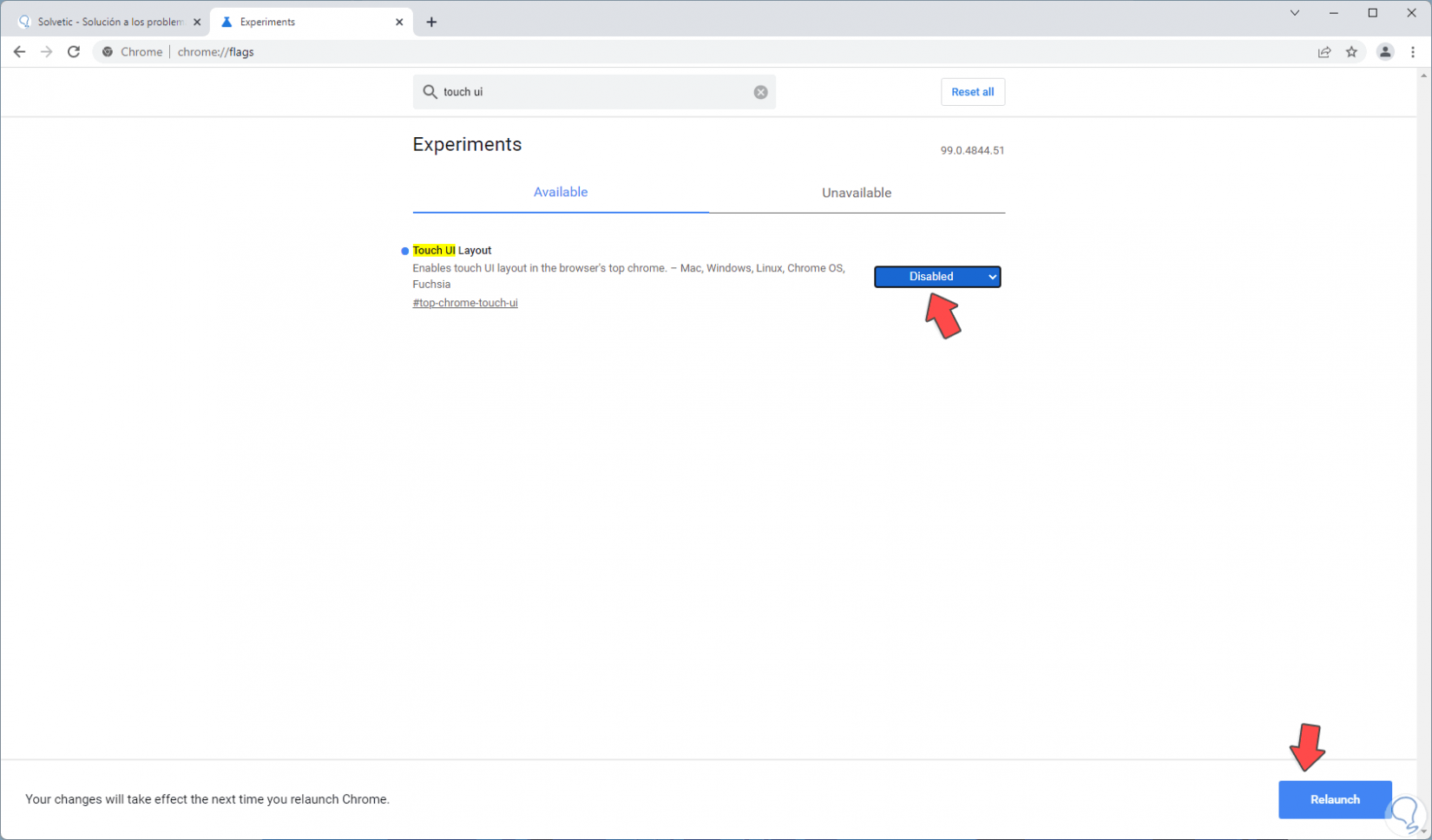Image resolution: width=1432 pixels, height=840 pixels.
Task: Minimize the Chrome window
Action: (x=1334, y=13)
